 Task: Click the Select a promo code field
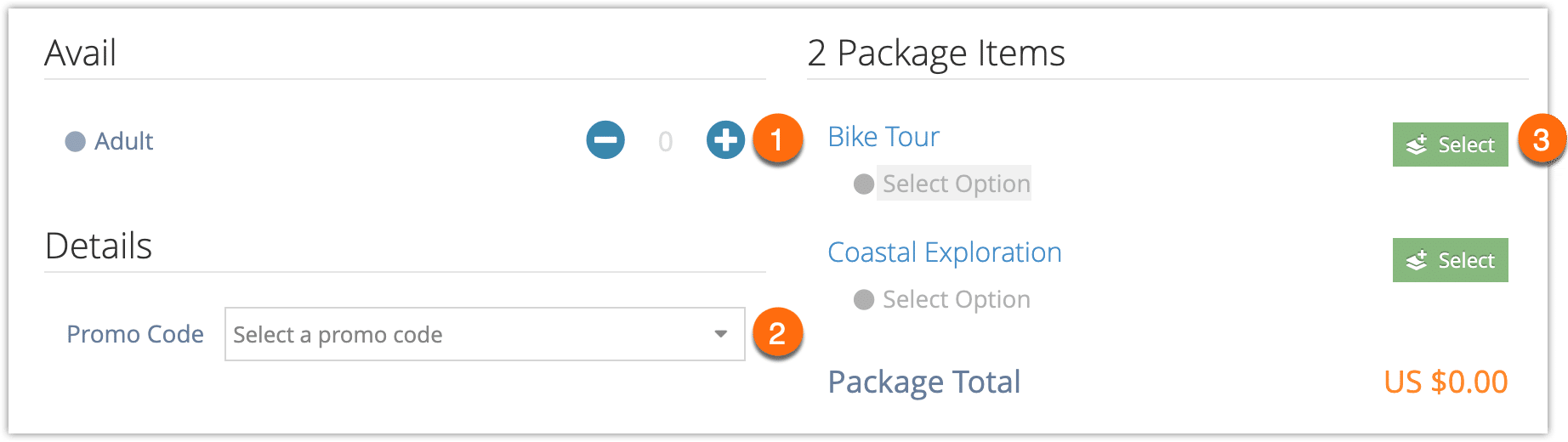click(485, 334)
